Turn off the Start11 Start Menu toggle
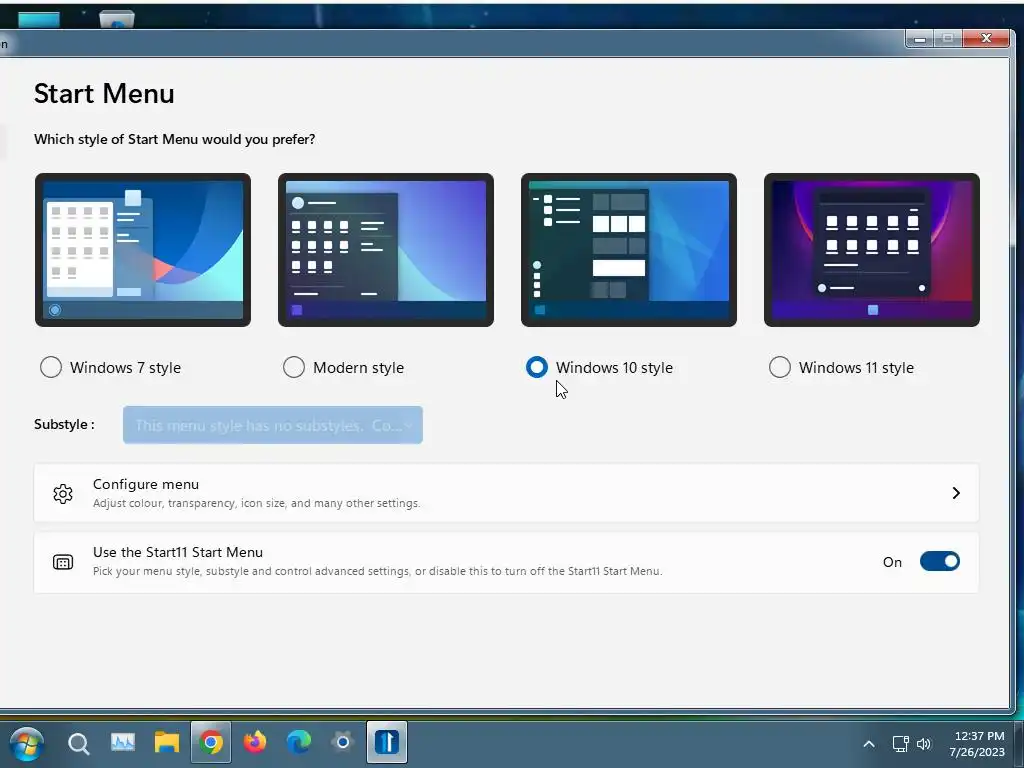 [x=940, y=562]
